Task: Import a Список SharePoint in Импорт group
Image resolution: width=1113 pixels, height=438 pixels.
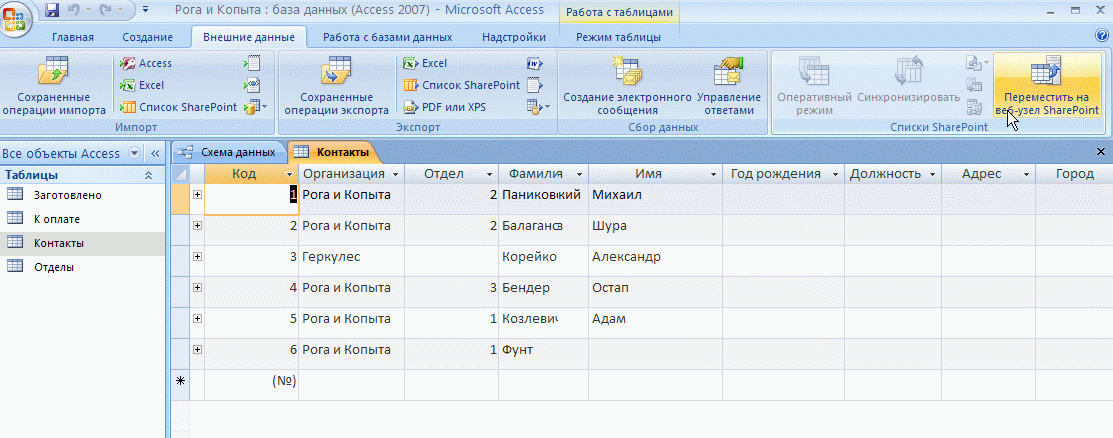Action: tap(178, 107)
